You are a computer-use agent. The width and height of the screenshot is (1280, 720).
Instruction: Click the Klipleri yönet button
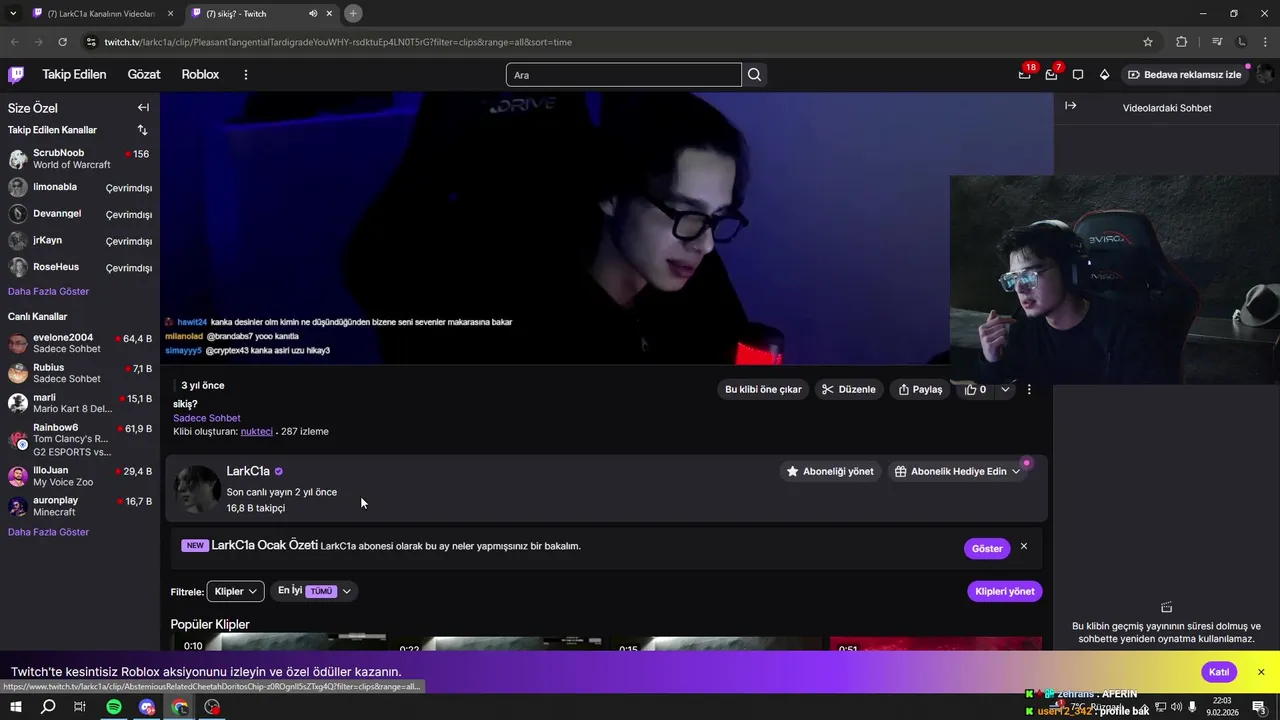tap(1004, 591)
